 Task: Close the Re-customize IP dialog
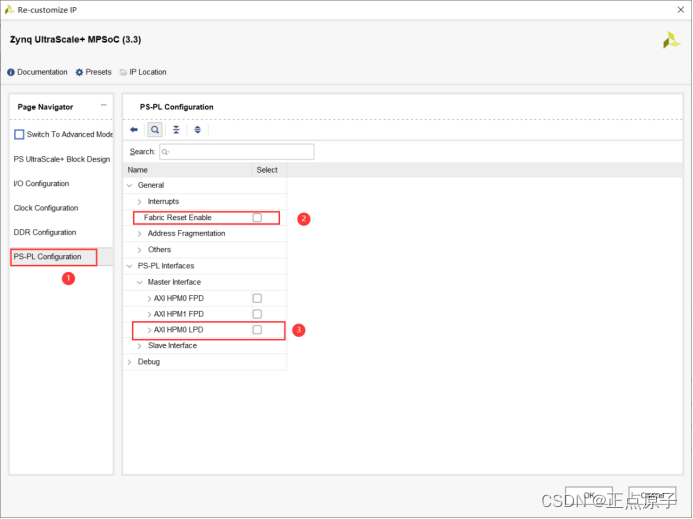point(681,10)
